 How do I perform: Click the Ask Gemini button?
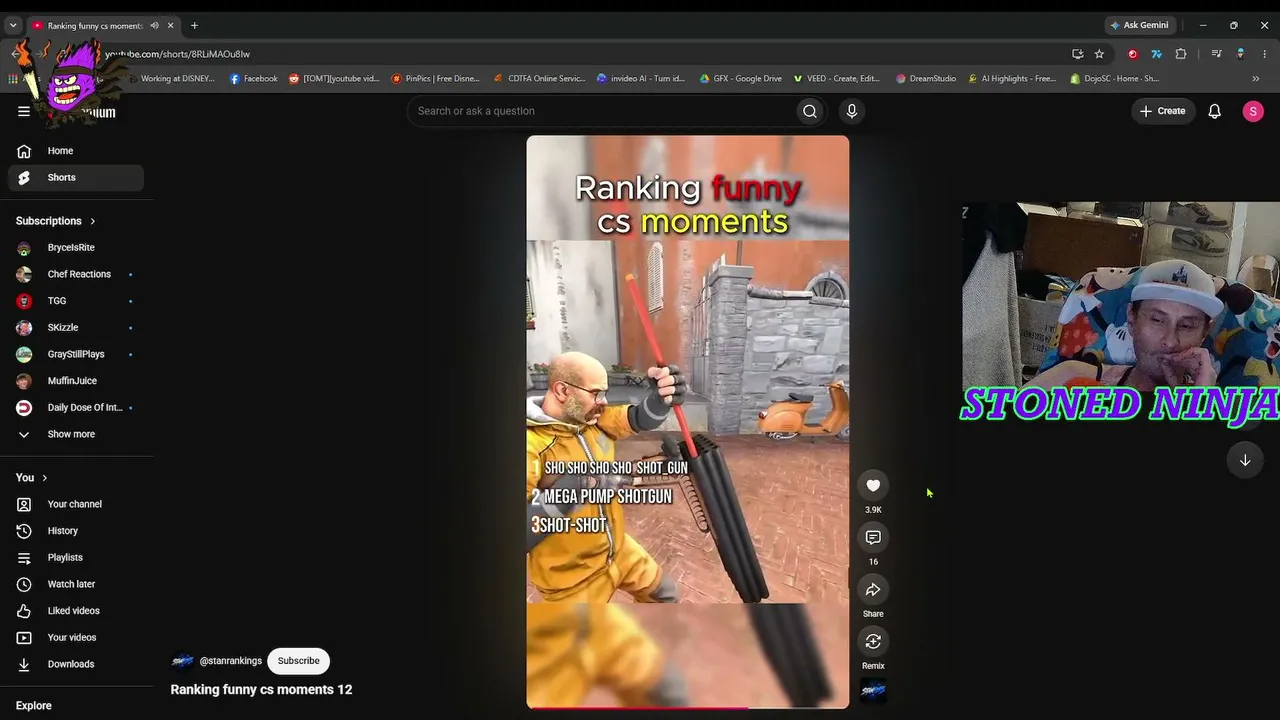coord(1138,25)
